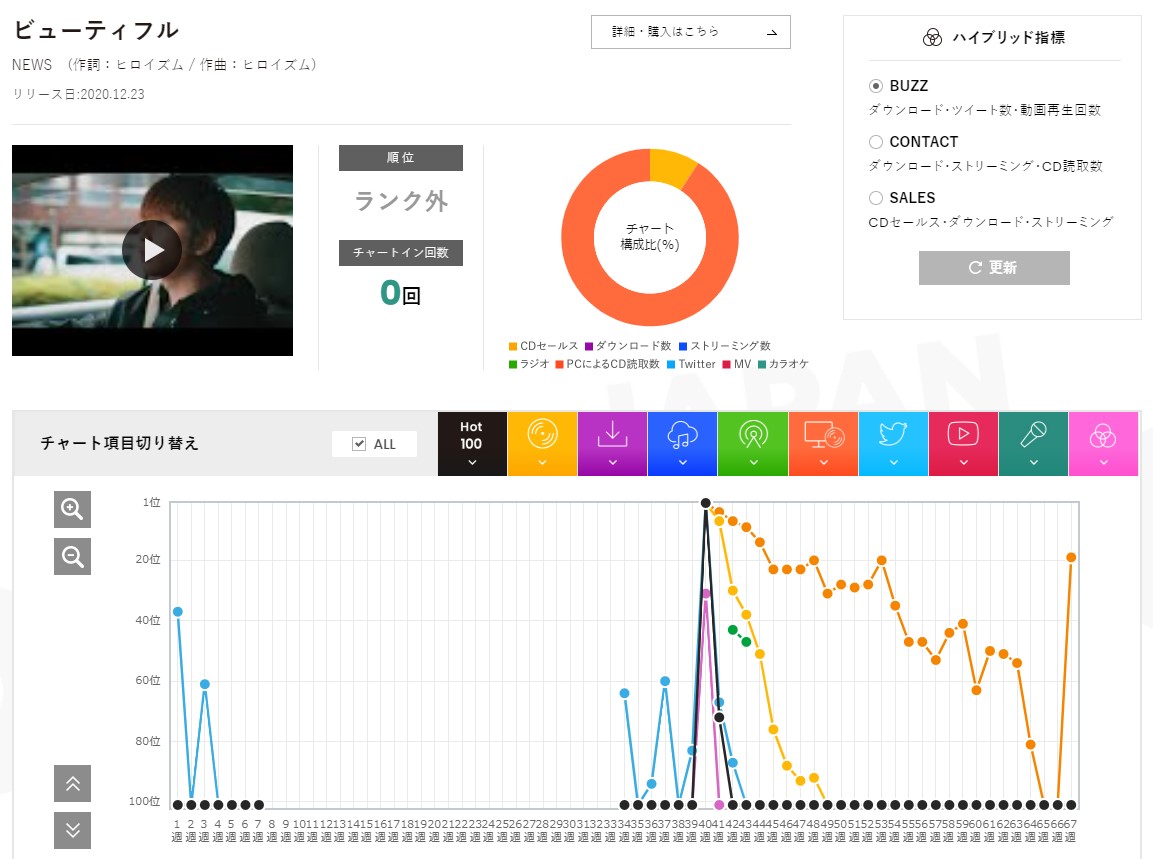Click the CDセールス legend swatch

click(x=513, y=346)
